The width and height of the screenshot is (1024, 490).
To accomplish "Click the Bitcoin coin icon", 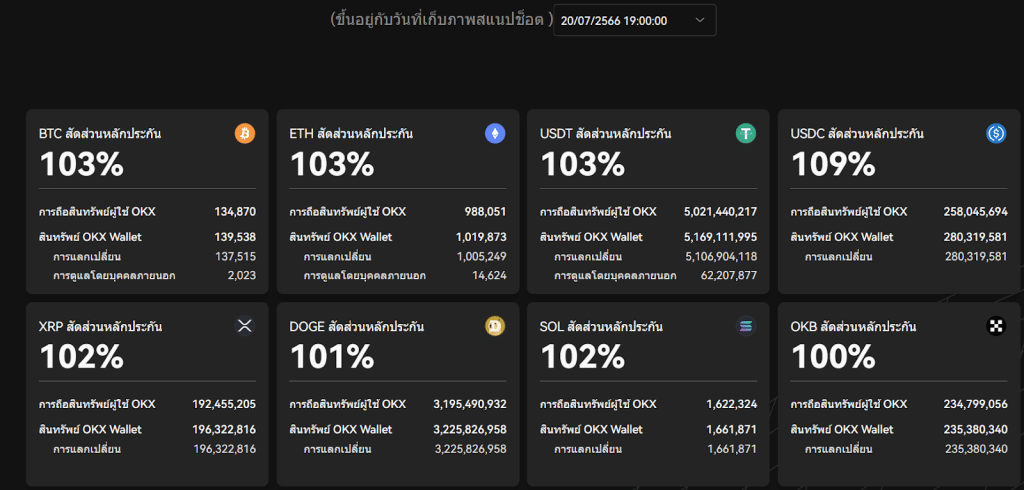I will click(x=245, y=133).
